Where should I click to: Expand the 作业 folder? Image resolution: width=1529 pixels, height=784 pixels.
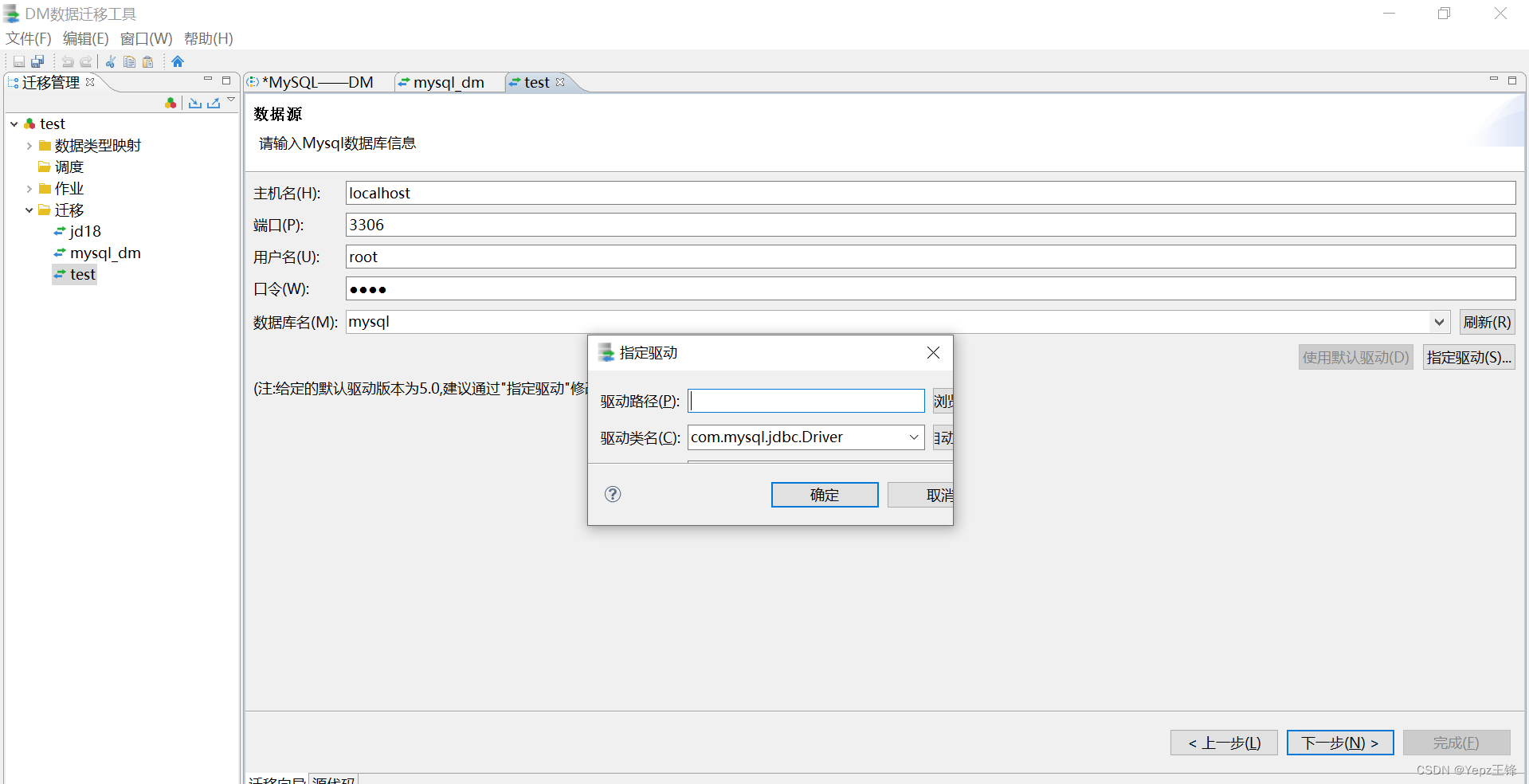29,189
